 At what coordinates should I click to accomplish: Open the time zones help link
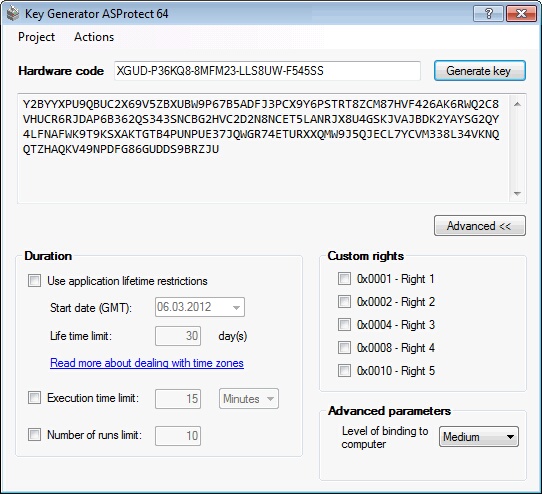(x=147, y=363)
